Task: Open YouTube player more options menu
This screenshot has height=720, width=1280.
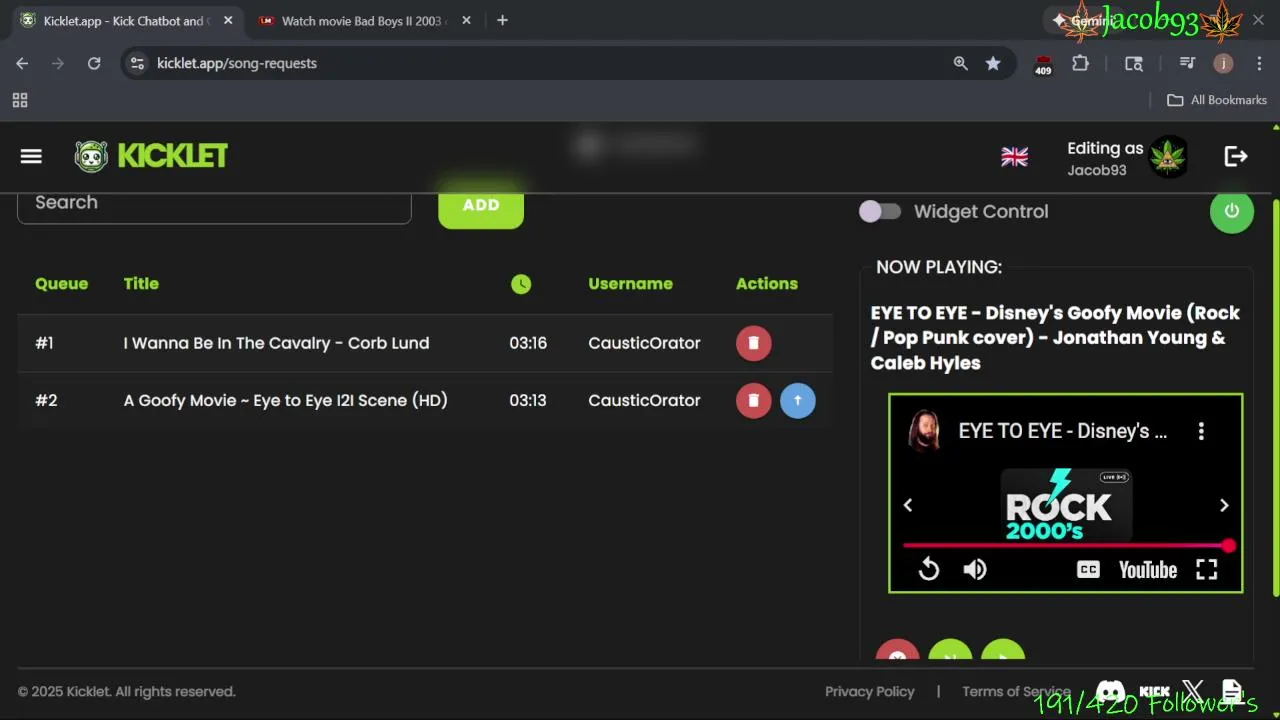Action: tap(1201, 431)
